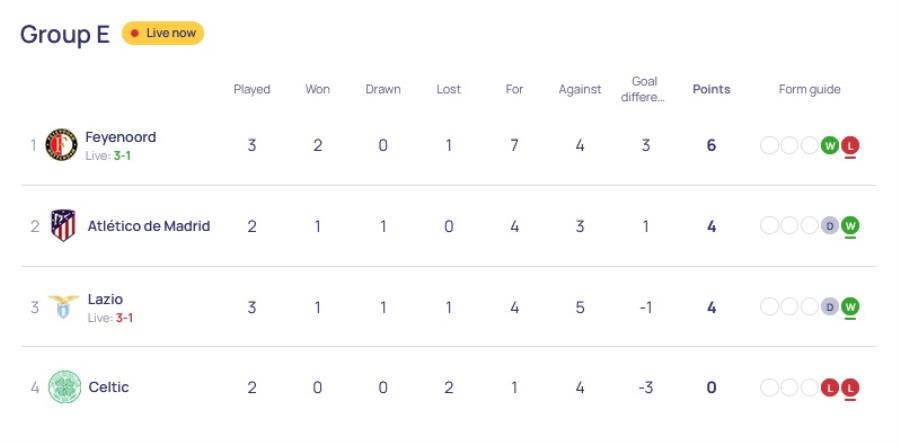Select the Points column header
Screen dimensions: 900x445
click(x=711, y=90)
